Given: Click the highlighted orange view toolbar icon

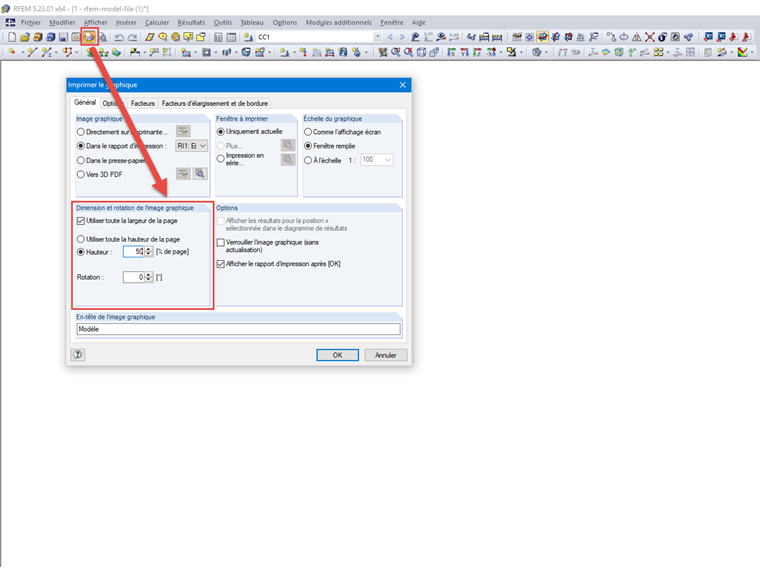Looking at the screenshot, I should tap(542, 37).
